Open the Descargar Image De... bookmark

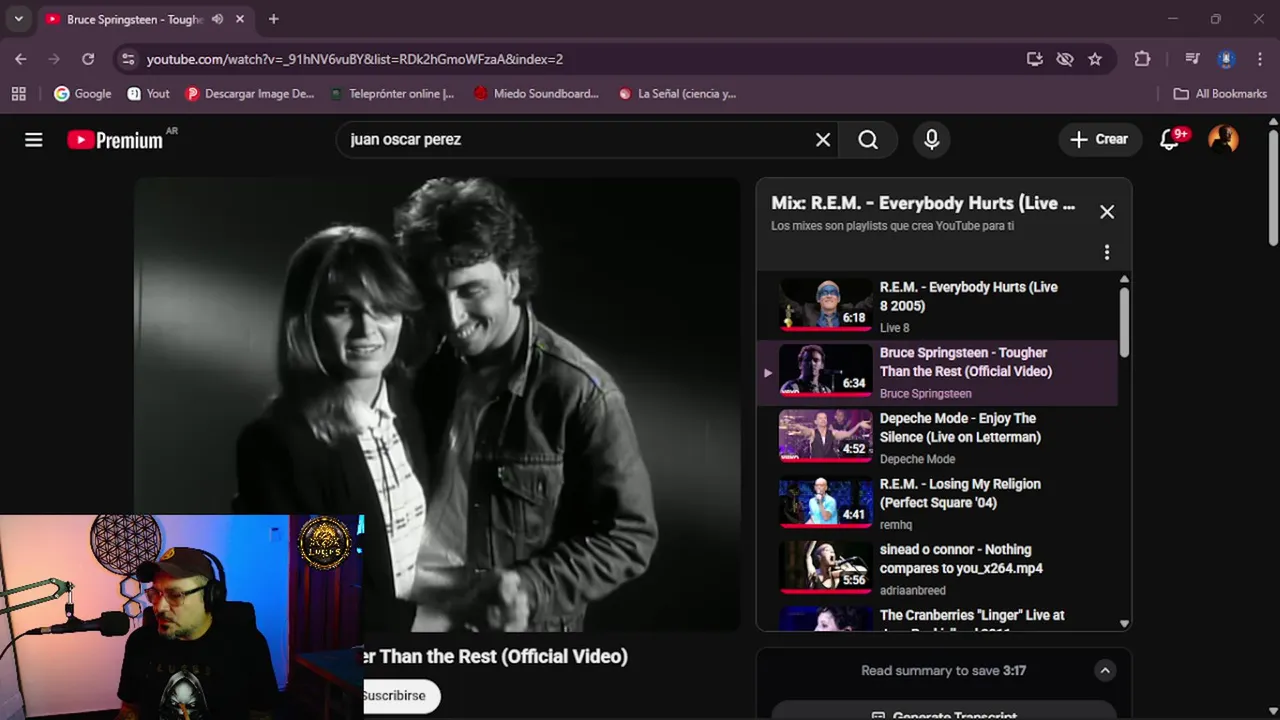tap(249, 93)
